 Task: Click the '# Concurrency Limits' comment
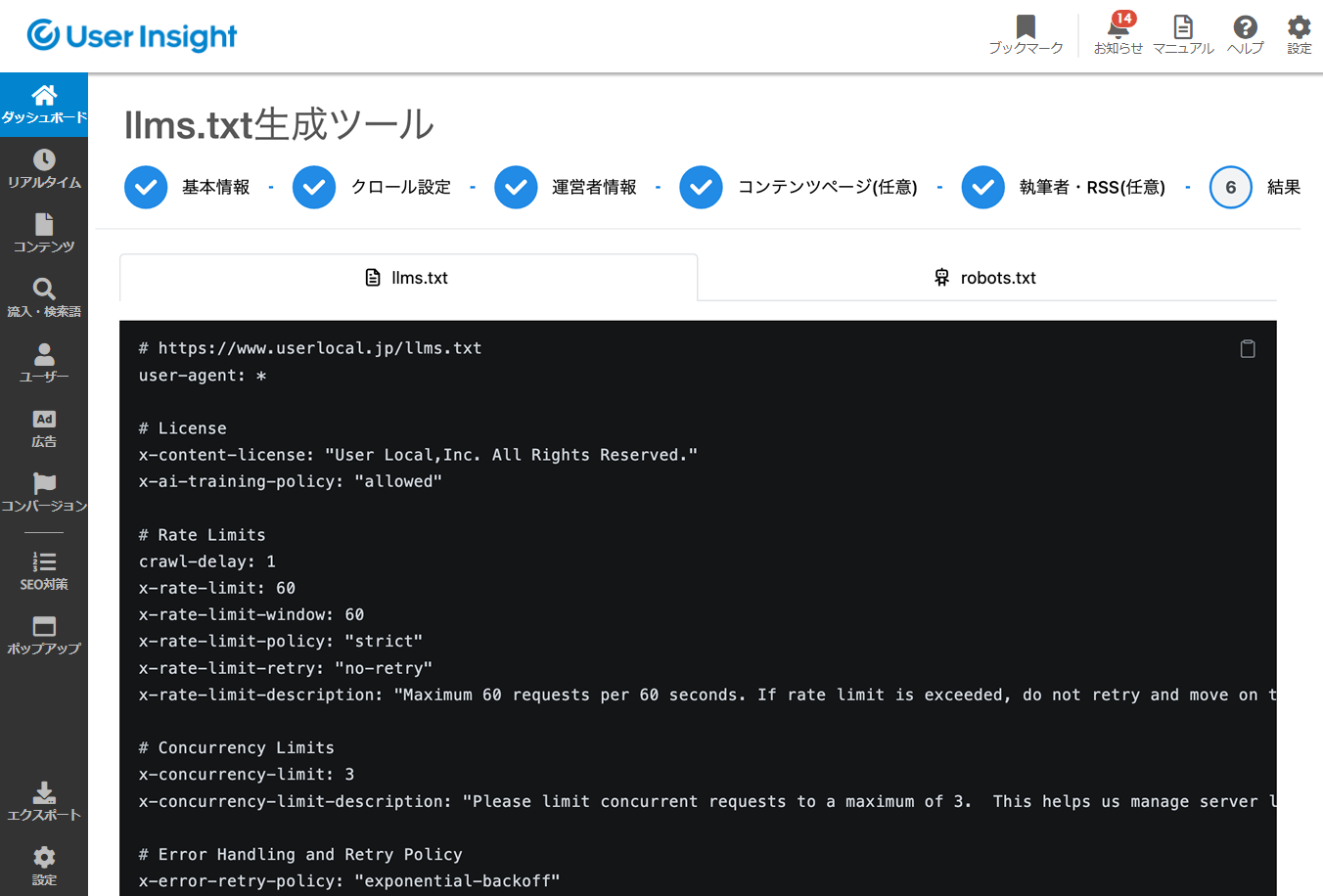point(237,747)
